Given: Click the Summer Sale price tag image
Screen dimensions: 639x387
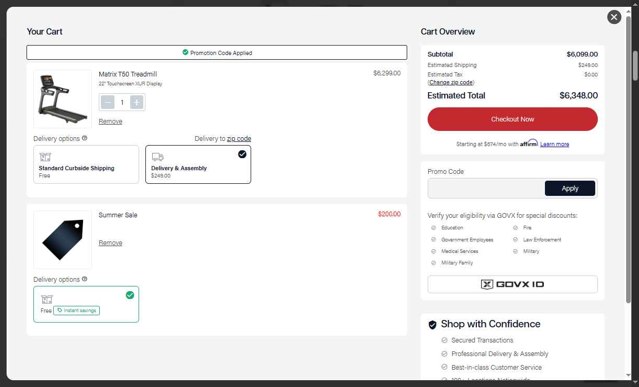Looking at the screenshot, I should point(62,240).
